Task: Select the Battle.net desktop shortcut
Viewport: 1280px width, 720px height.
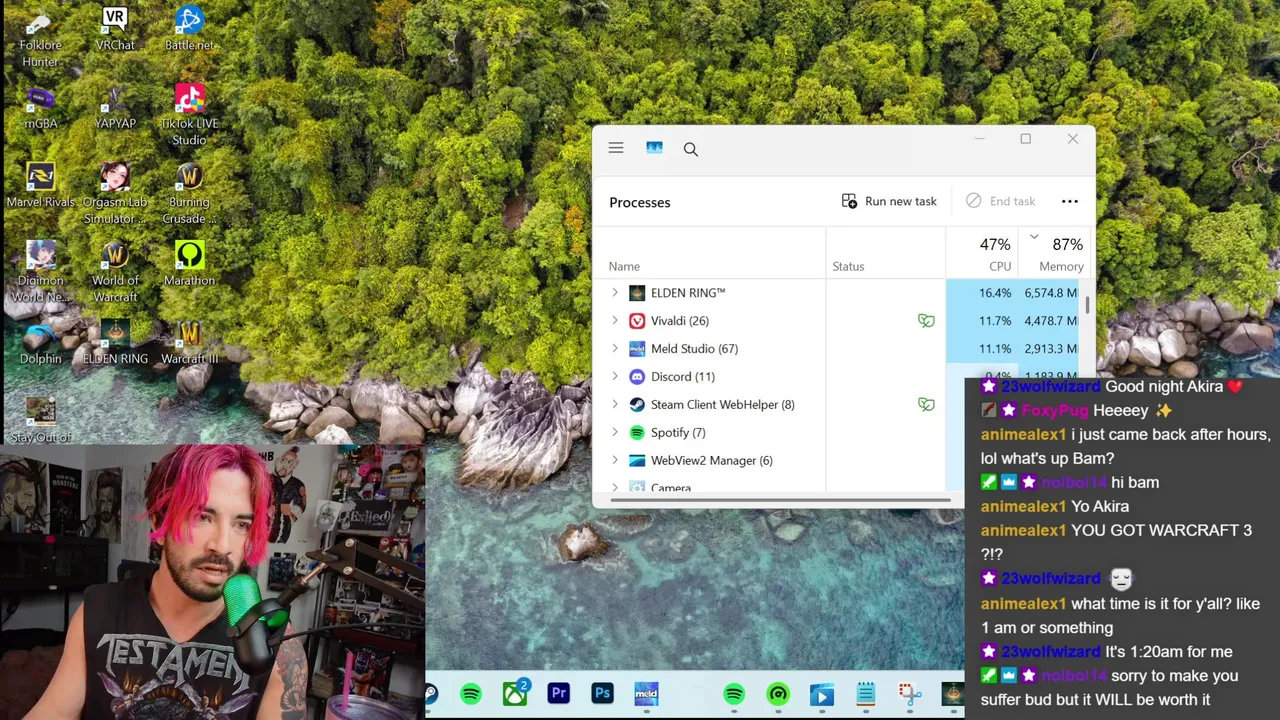Action: (x=189, y=30)
